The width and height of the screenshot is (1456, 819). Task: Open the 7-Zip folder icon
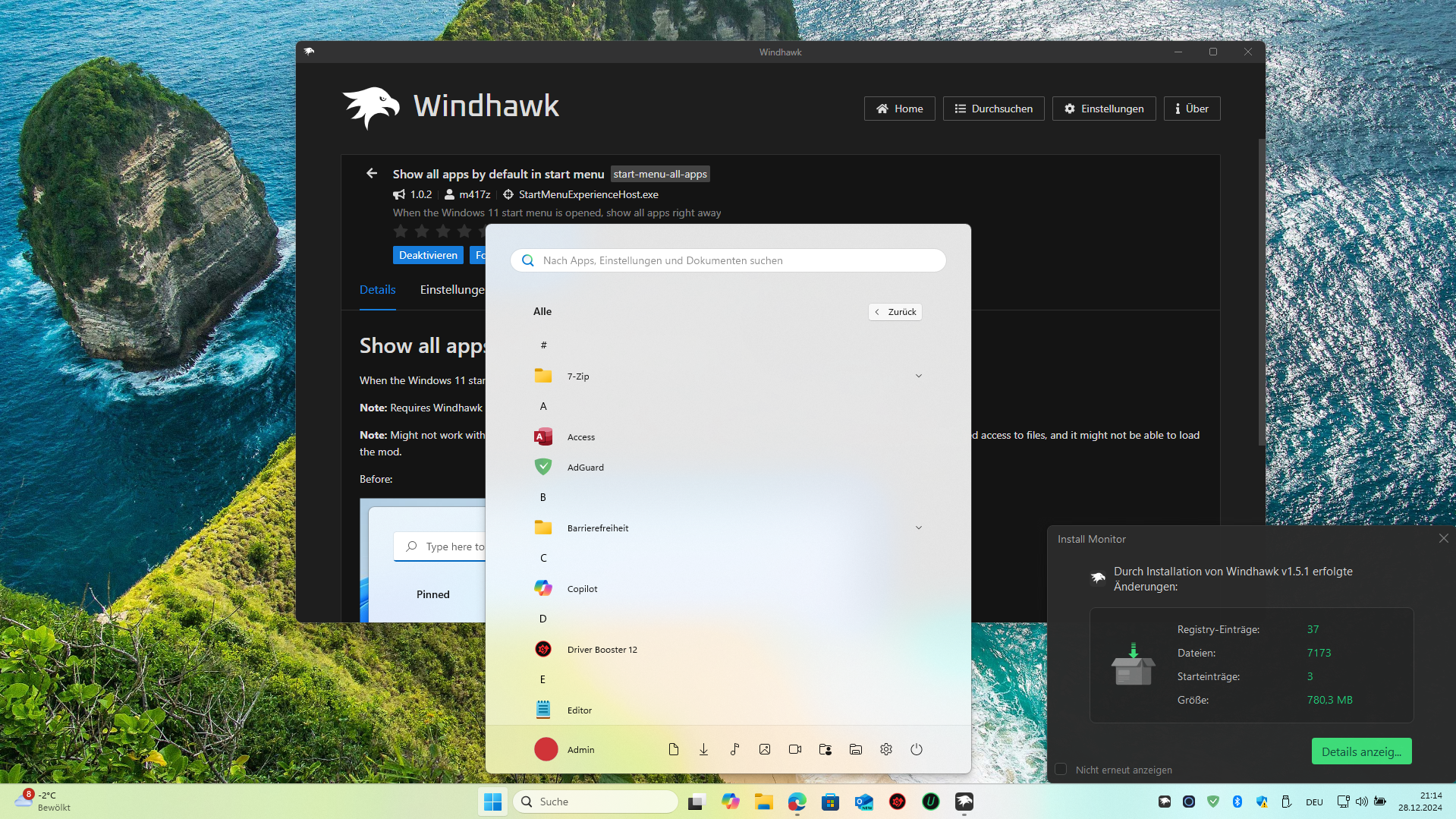pyautogui.click(x=543, y=376)
